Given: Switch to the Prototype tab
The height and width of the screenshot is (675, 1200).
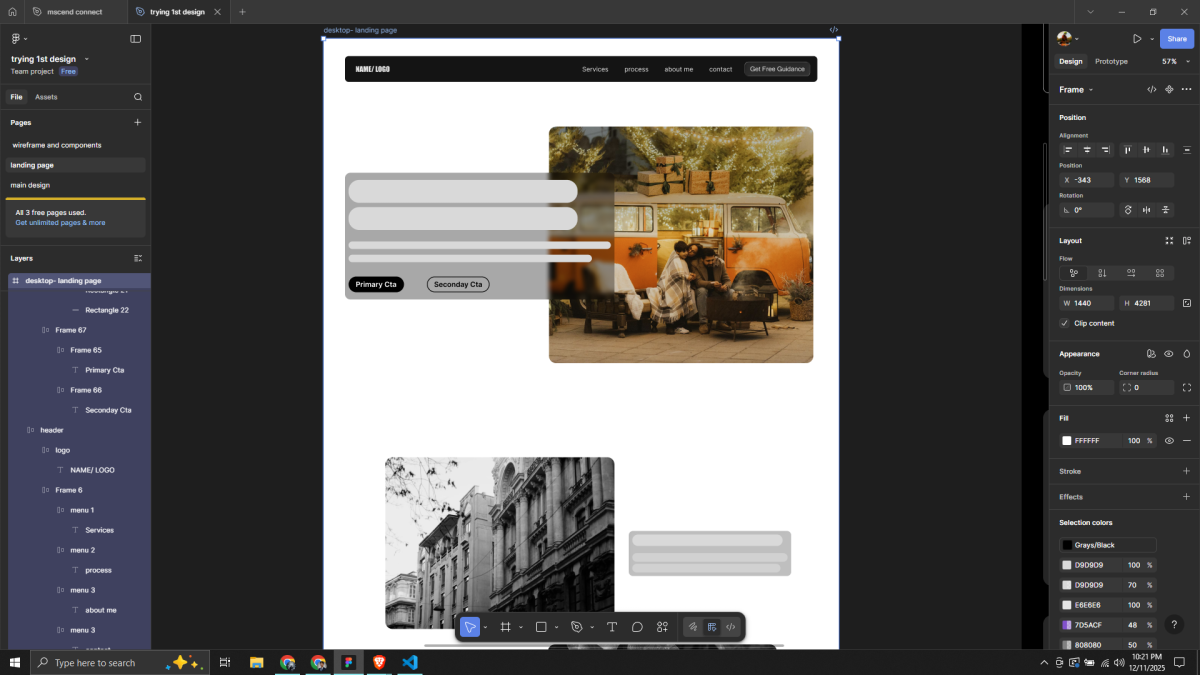Looking at the screenshot, I should pos(1111,61).
